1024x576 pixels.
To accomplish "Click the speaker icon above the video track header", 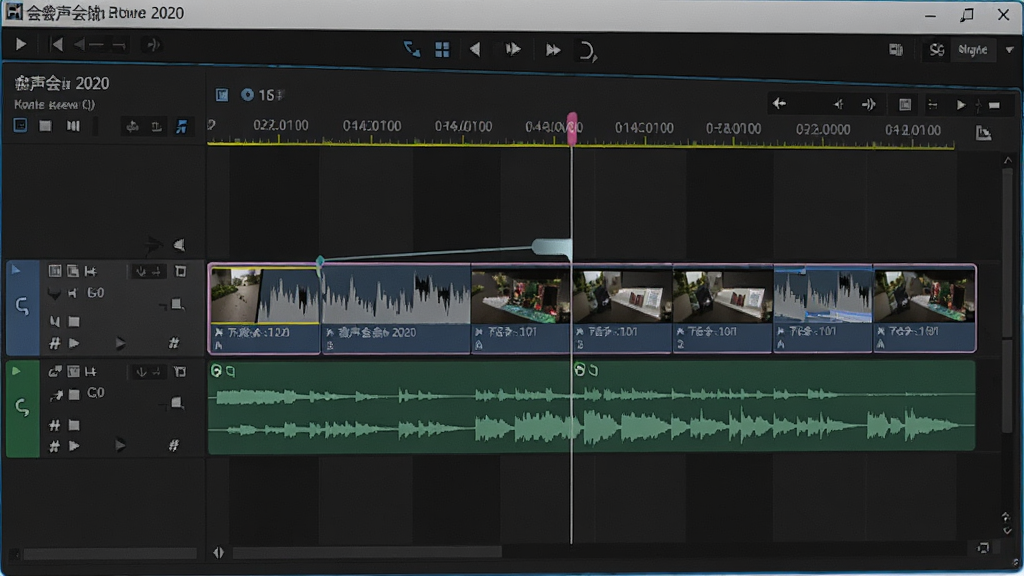I will pos(179,245).
